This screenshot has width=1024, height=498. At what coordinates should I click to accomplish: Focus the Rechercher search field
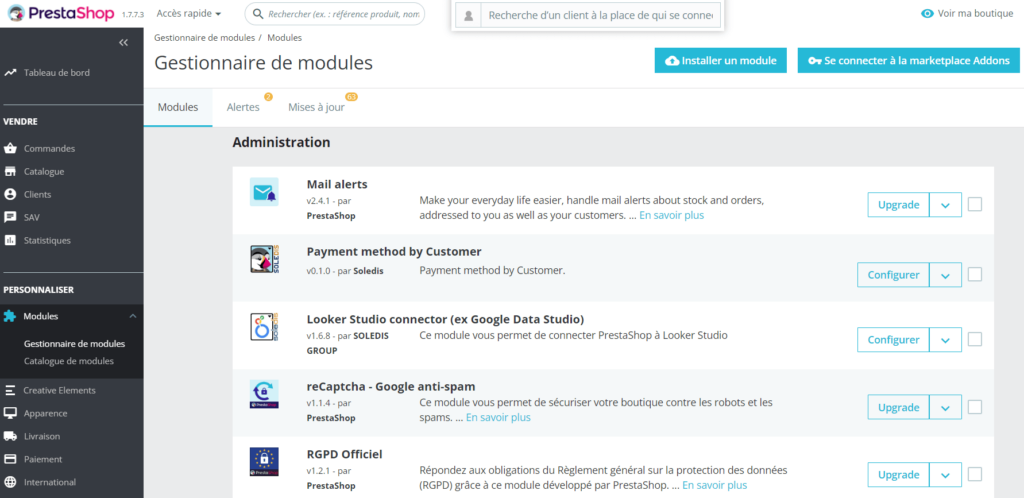click(335, 14)
